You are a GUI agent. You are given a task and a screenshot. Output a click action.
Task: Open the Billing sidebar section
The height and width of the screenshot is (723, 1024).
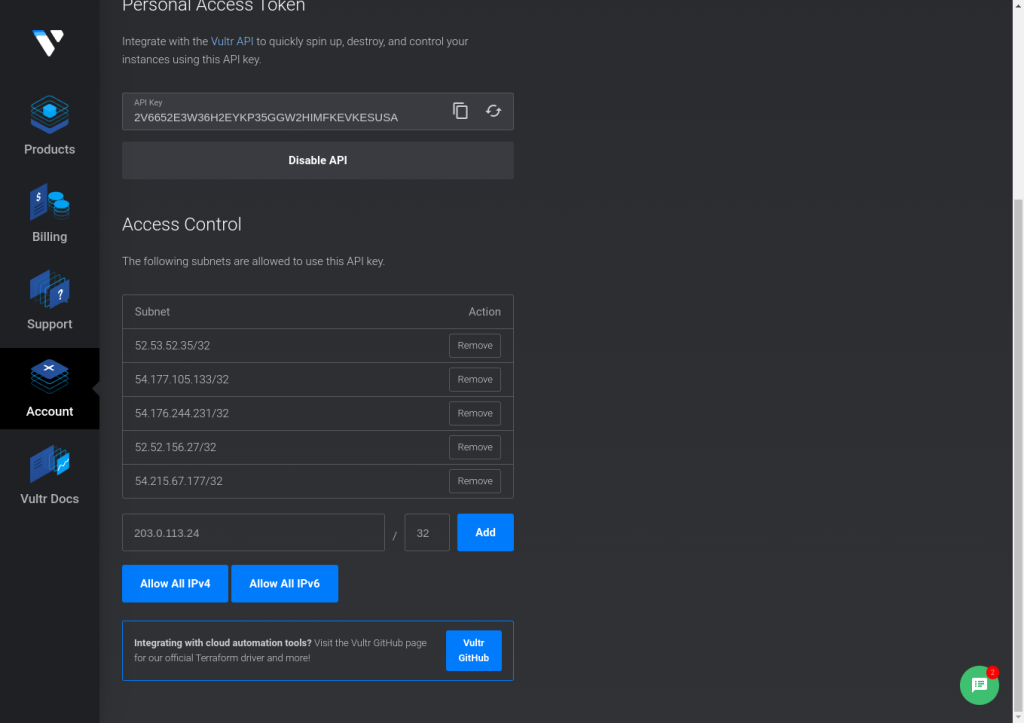click(x=49, y=213)
